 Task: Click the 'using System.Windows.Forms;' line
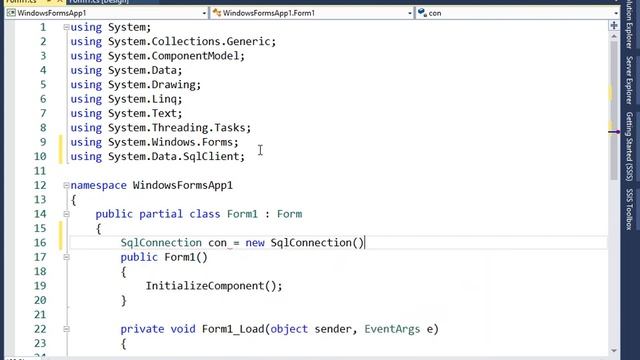(x=154, y=142)
